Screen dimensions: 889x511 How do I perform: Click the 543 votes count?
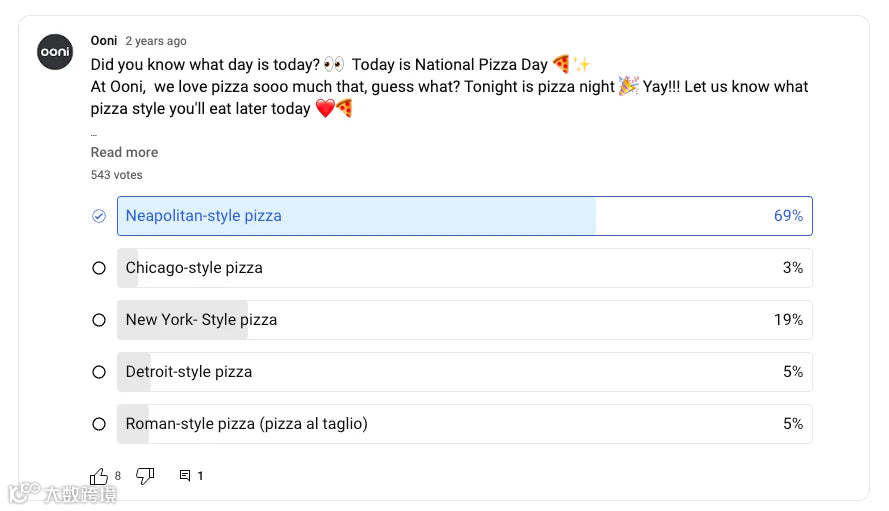click(x=116, y=175)
